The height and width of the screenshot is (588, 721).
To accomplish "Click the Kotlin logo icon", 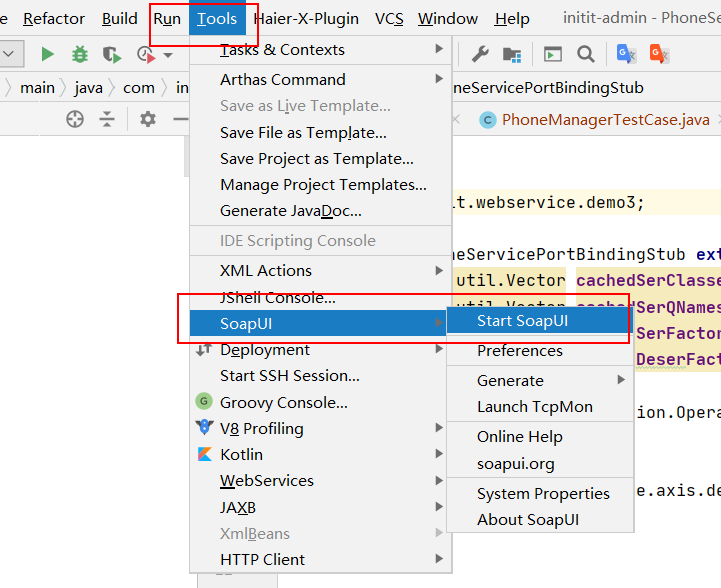I will point(205,454).
